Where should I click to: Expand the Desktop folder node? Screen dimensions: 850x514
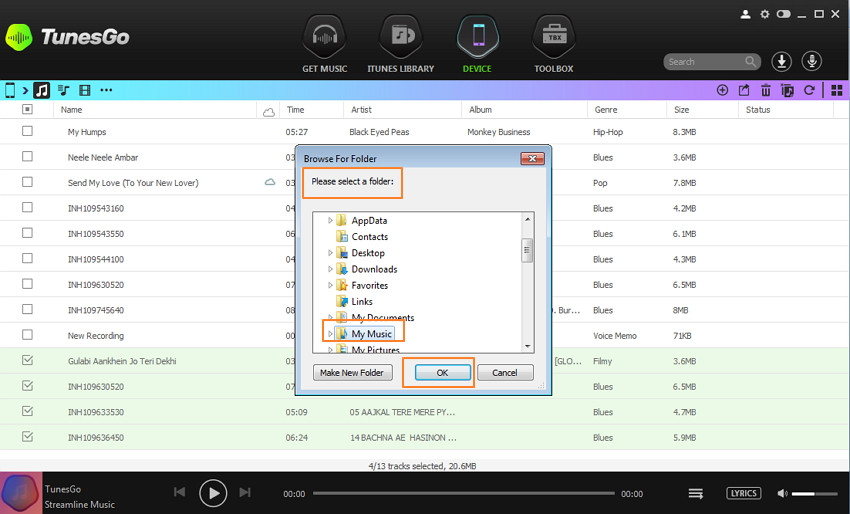(x=330, y=253)
